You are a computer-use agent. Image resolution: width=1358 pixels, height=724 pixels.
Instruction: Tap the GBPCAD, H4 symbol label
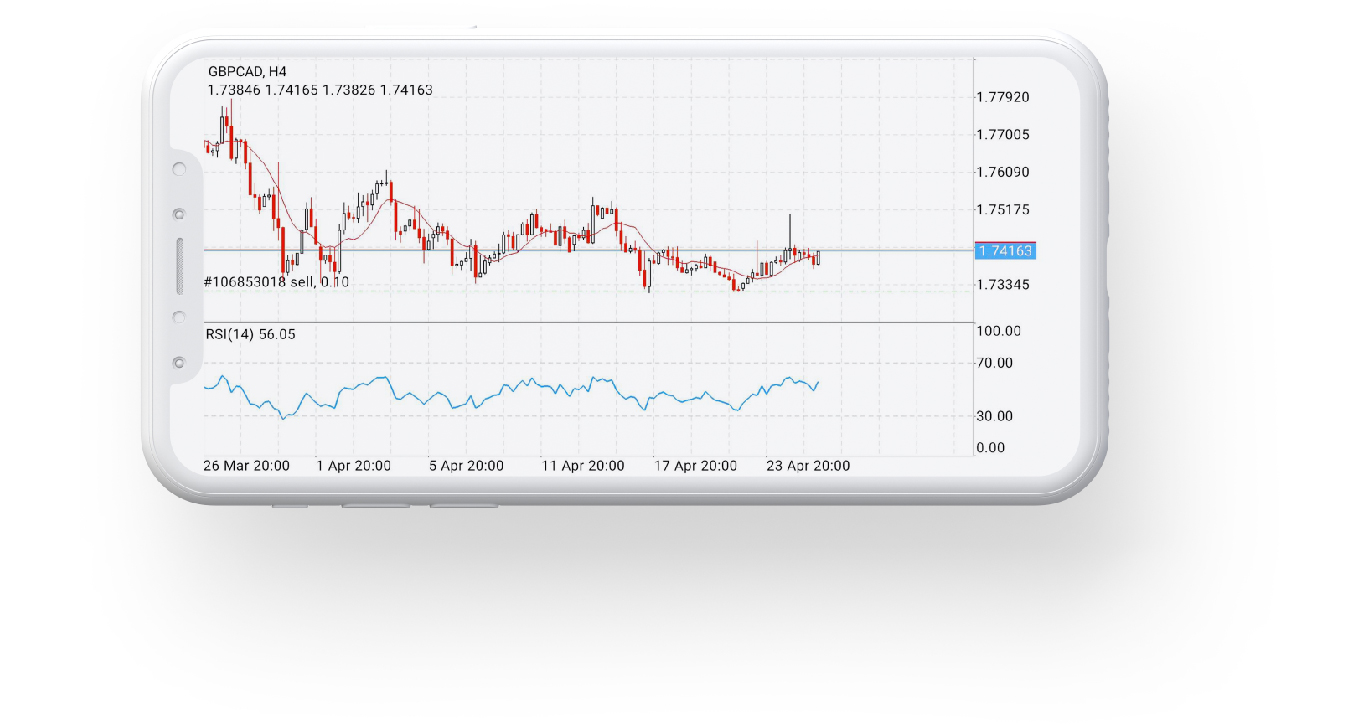pyautogui.click(x=245, y=72)
